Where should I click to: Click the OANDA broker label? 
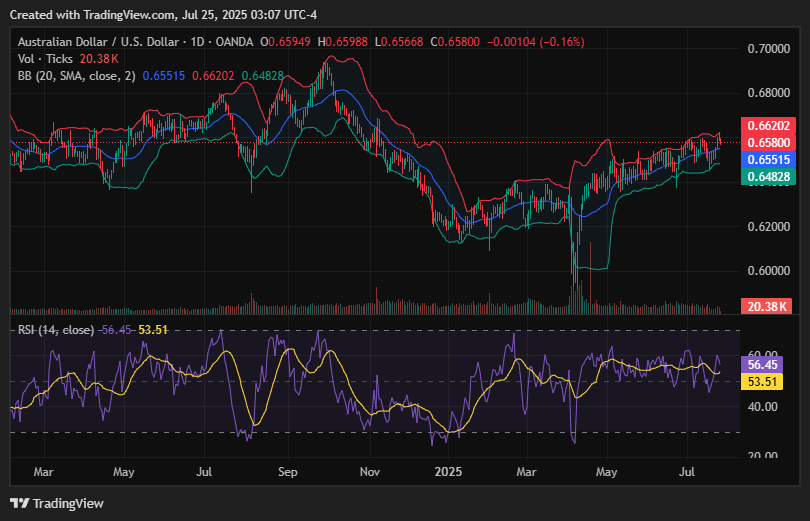(234, 42)
